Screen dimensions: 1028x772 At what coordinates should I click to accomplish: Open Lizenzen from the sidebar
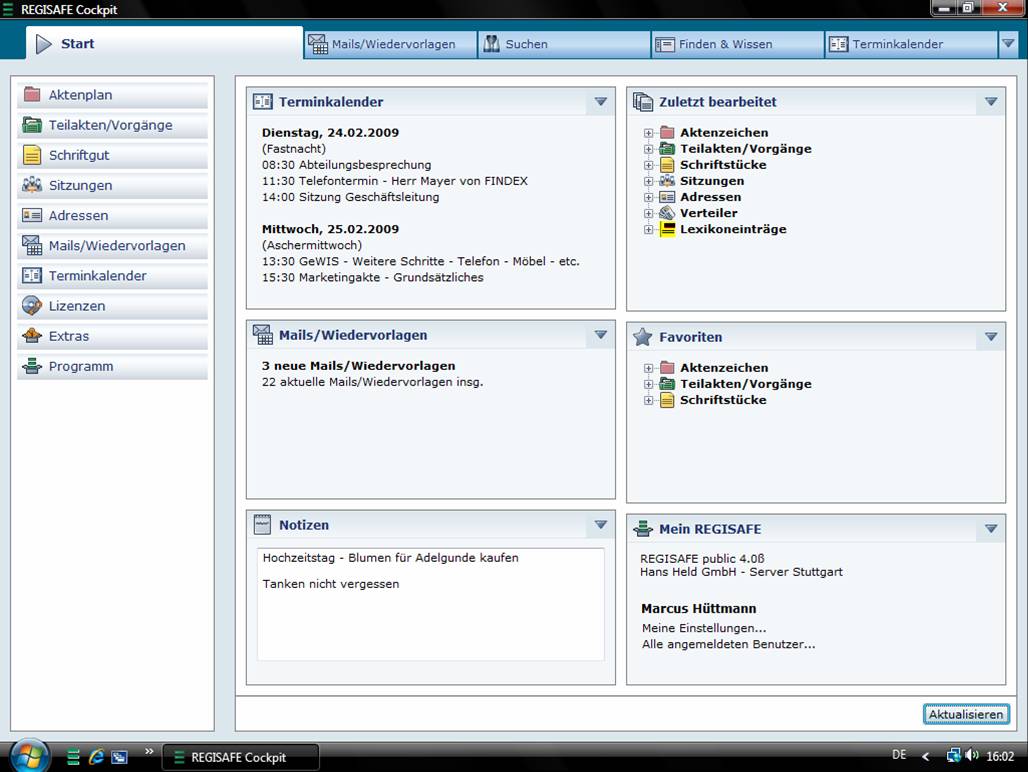pyautogui.click(x=112, y=306)
